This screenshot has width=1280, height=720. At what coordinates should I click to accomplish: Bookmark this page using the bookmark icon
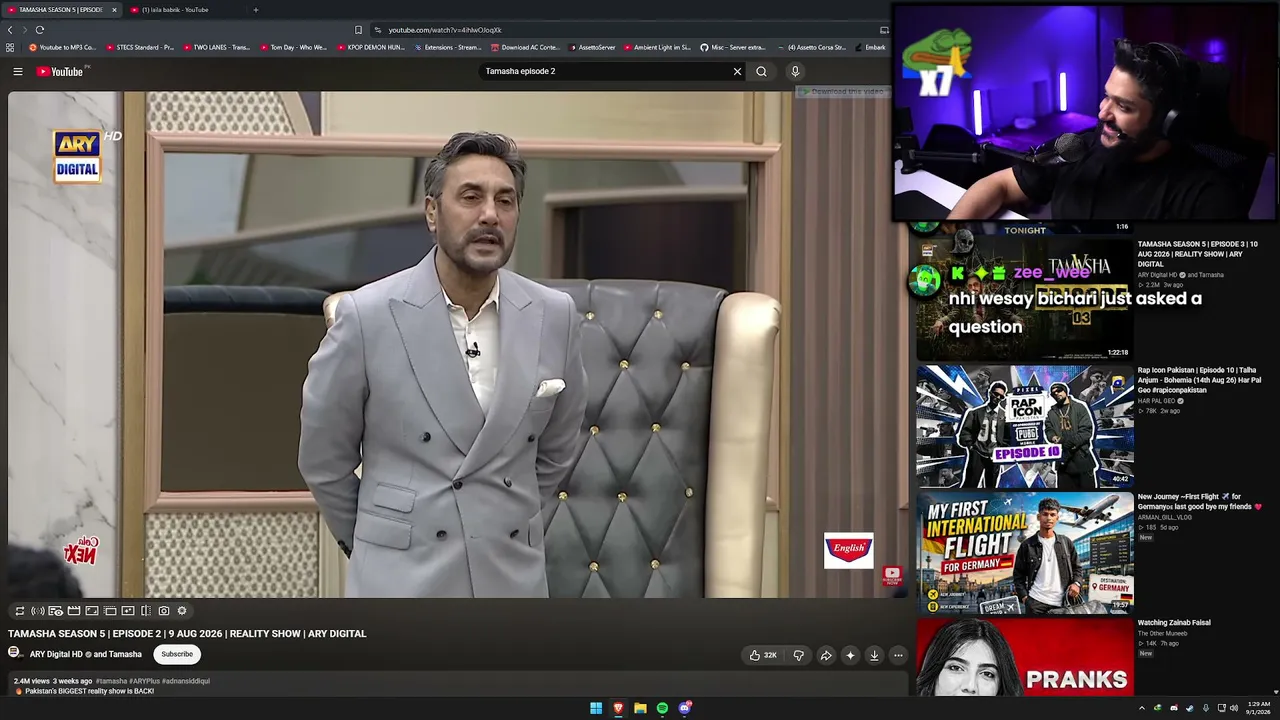point(358,30)
